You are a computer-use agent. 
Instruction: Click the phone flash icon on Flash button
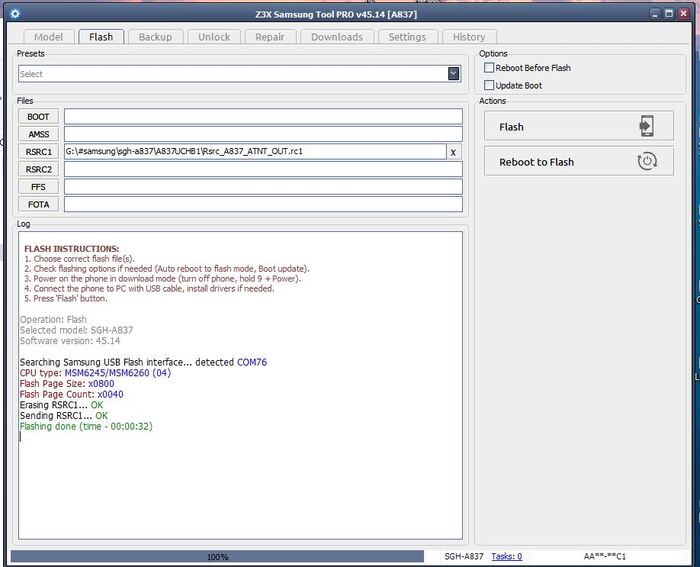point(647,126)
